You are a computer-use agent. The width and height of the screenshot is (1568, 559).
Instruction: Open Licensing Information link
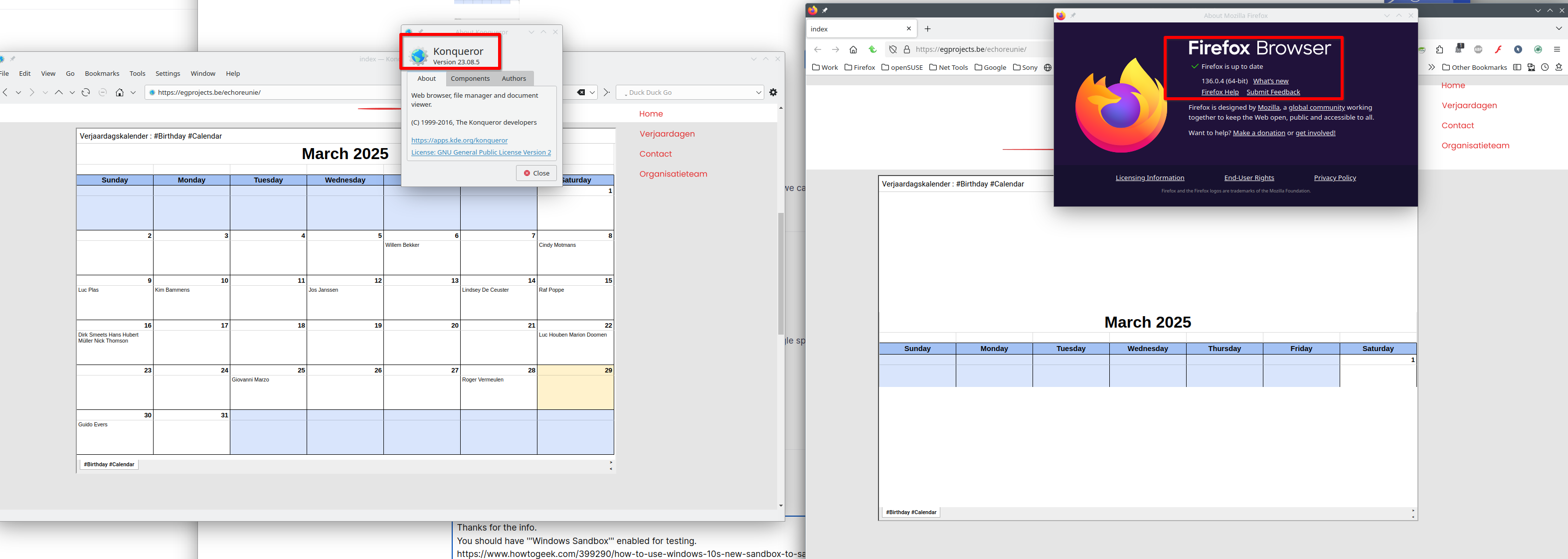[x=1150, y=178]
